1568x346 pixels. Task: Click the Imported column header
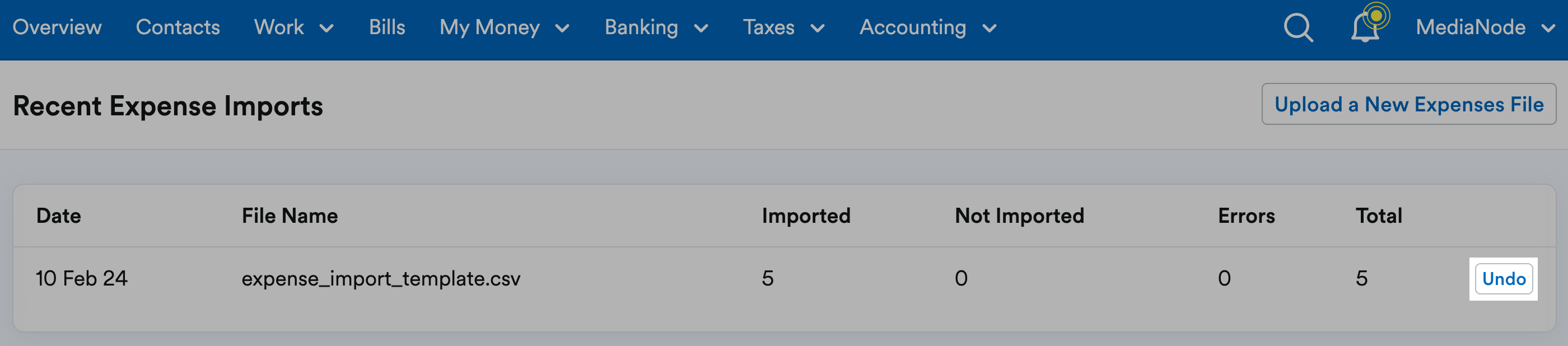point(805,216)
